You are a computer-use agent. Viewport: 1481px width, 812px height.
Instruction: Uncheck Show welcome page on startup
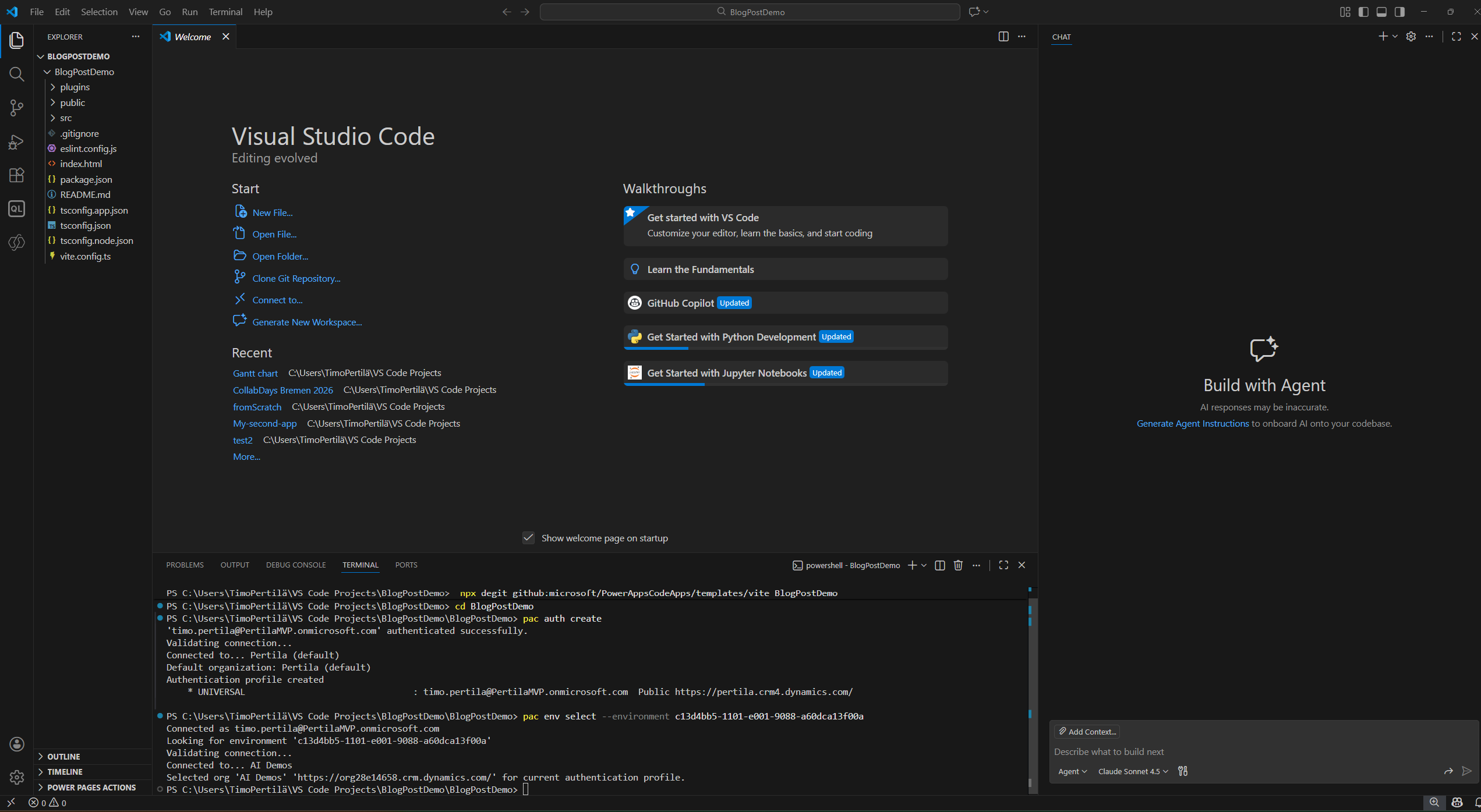click(528, 538)
